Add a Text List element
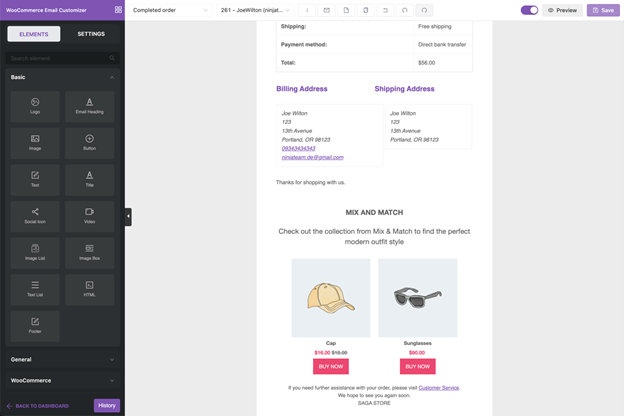The image size is (624, 416). (x=35, y=289)
